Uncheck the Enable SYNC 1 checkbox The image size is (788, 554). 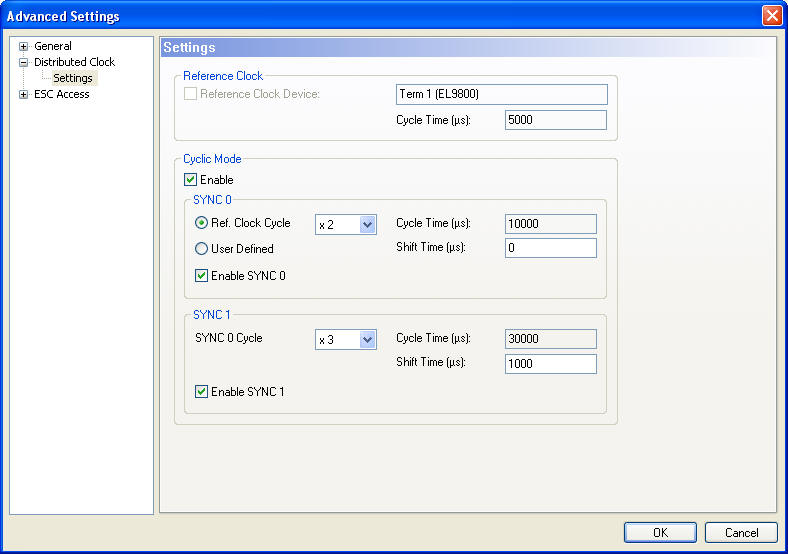[201, 391]
